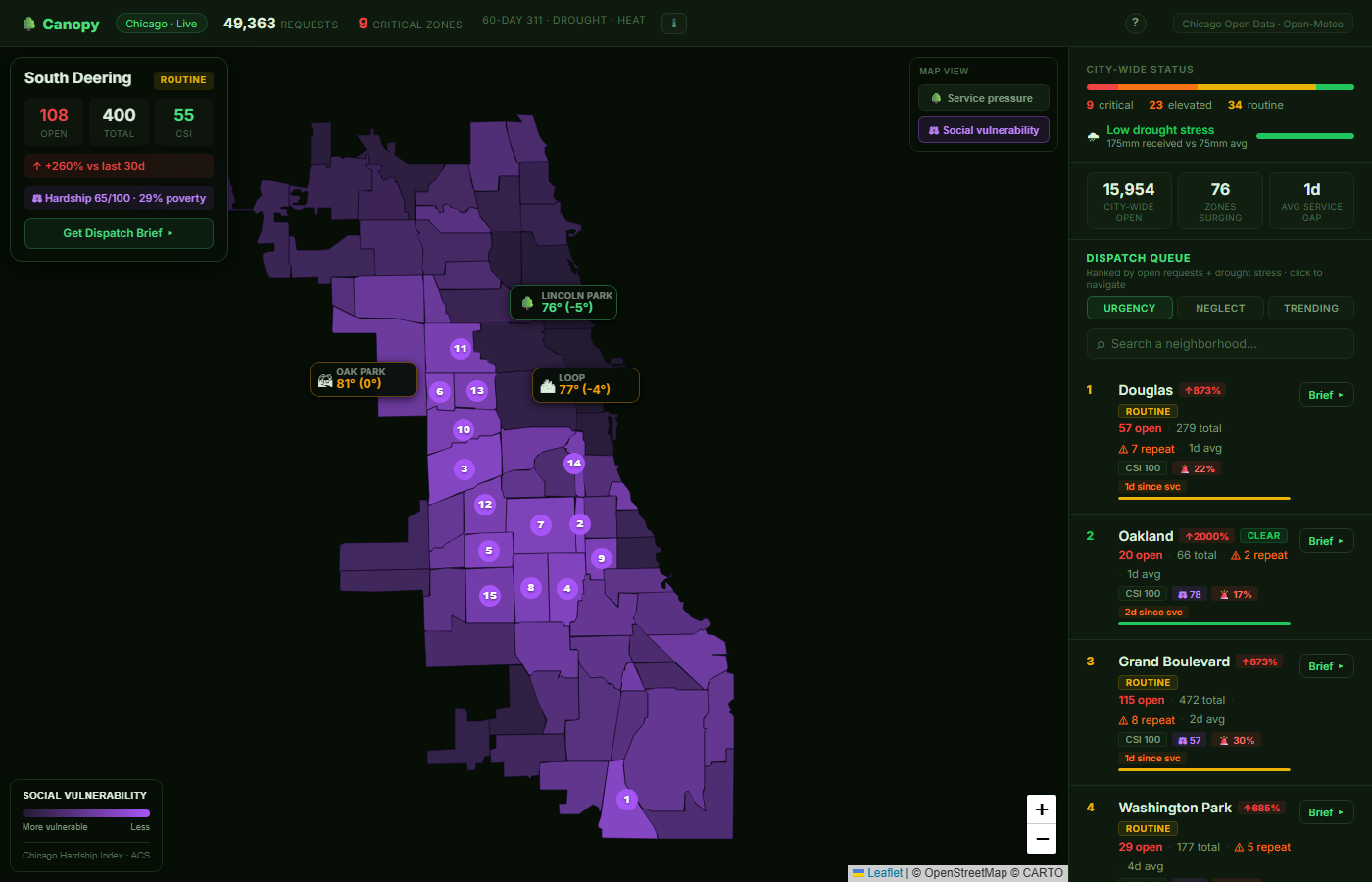Click map marker number 8
The height and width of the screenshot is (882, 1372).
coord(531,588)
